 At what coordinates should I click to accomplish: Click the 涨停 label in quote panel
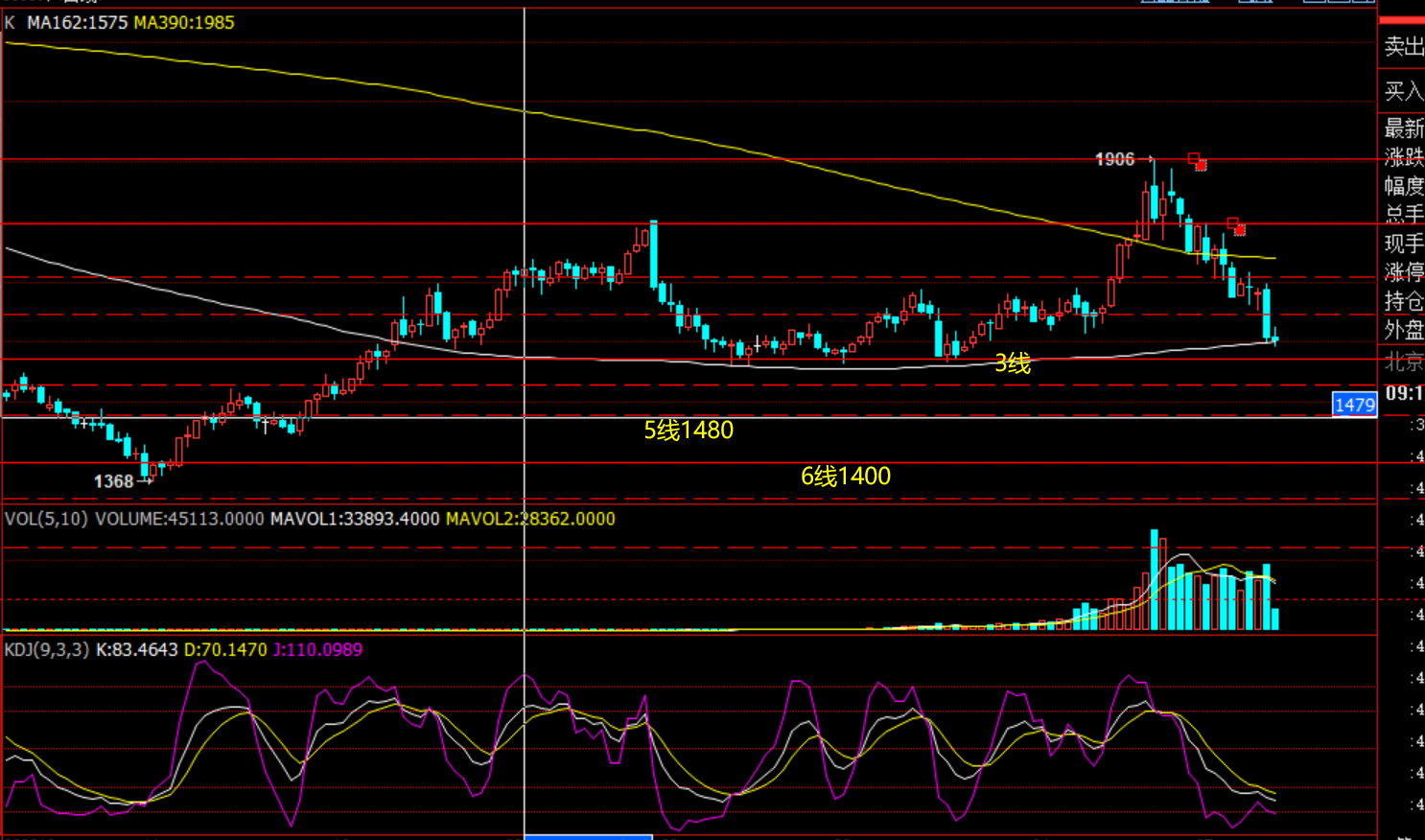1404,271
